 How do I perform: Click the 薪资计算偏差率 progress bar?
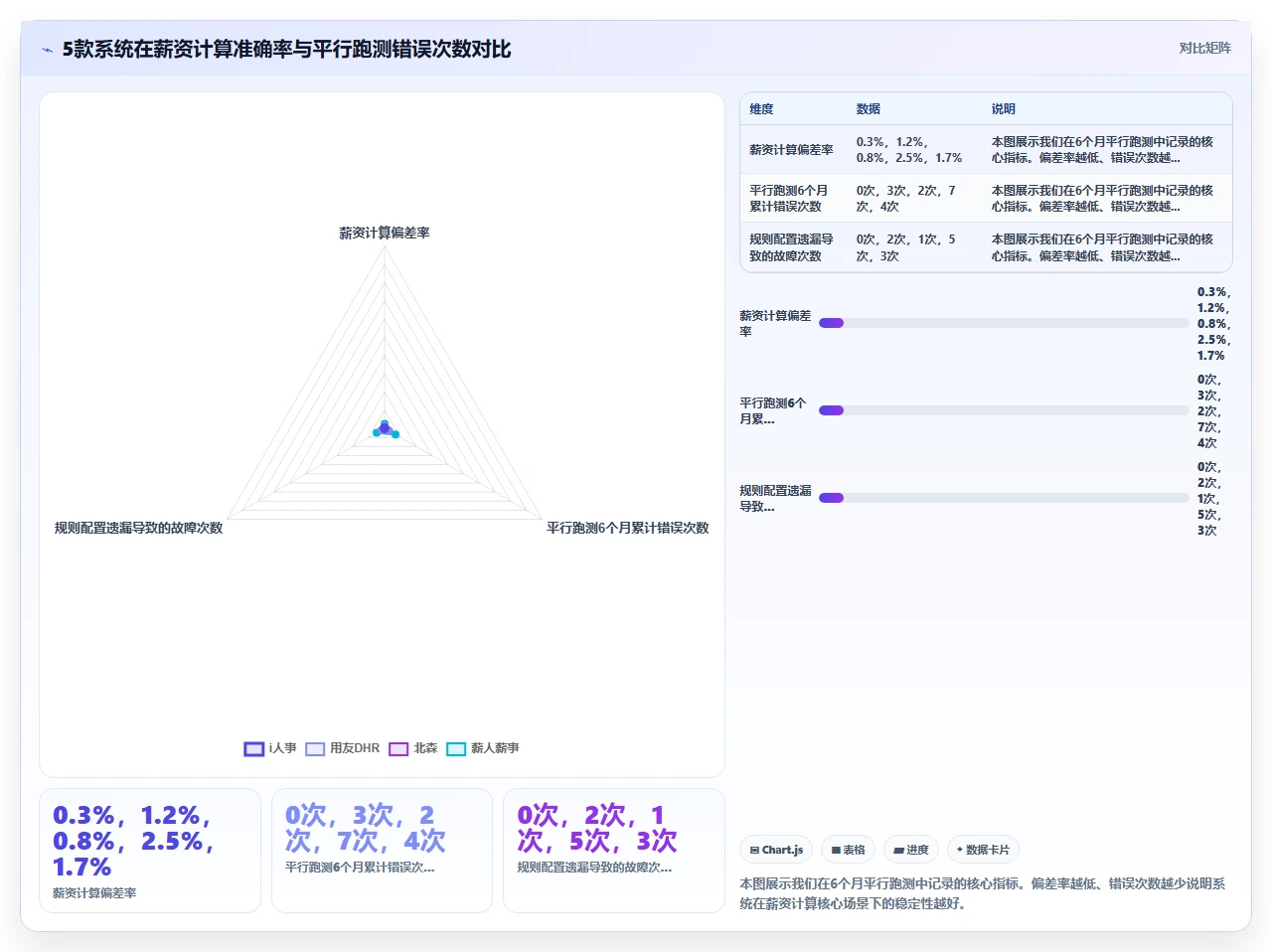pyautogui.click(x=1004, y=323)
